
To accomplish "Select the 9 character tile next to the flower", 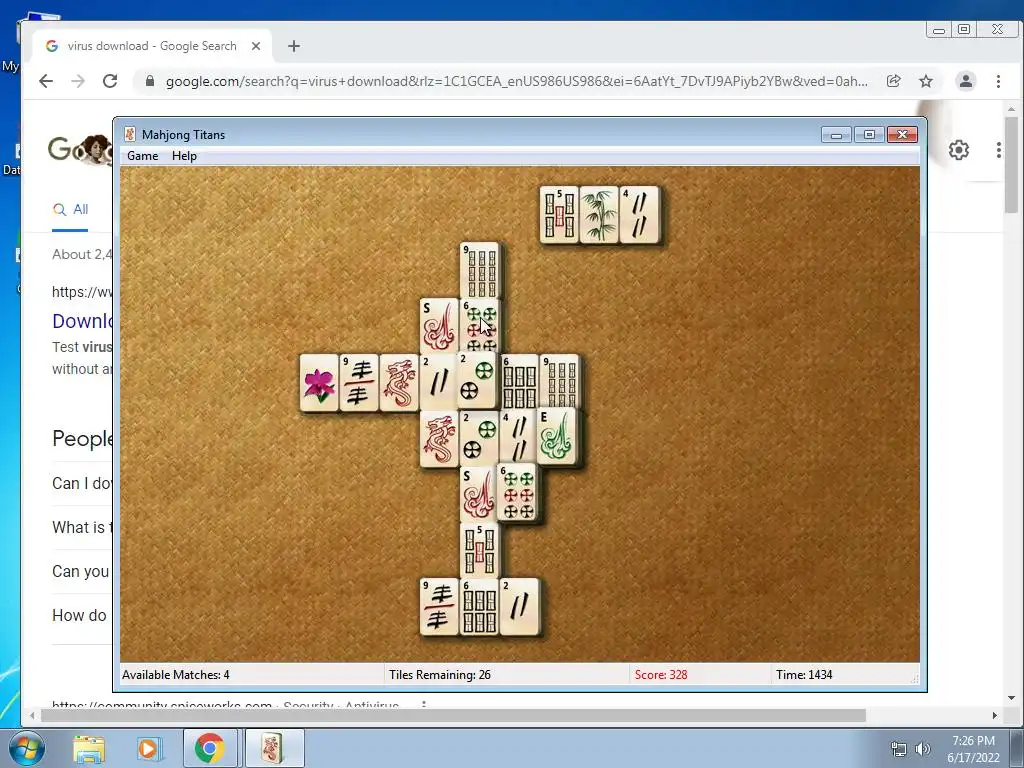I will coord(359,383).
